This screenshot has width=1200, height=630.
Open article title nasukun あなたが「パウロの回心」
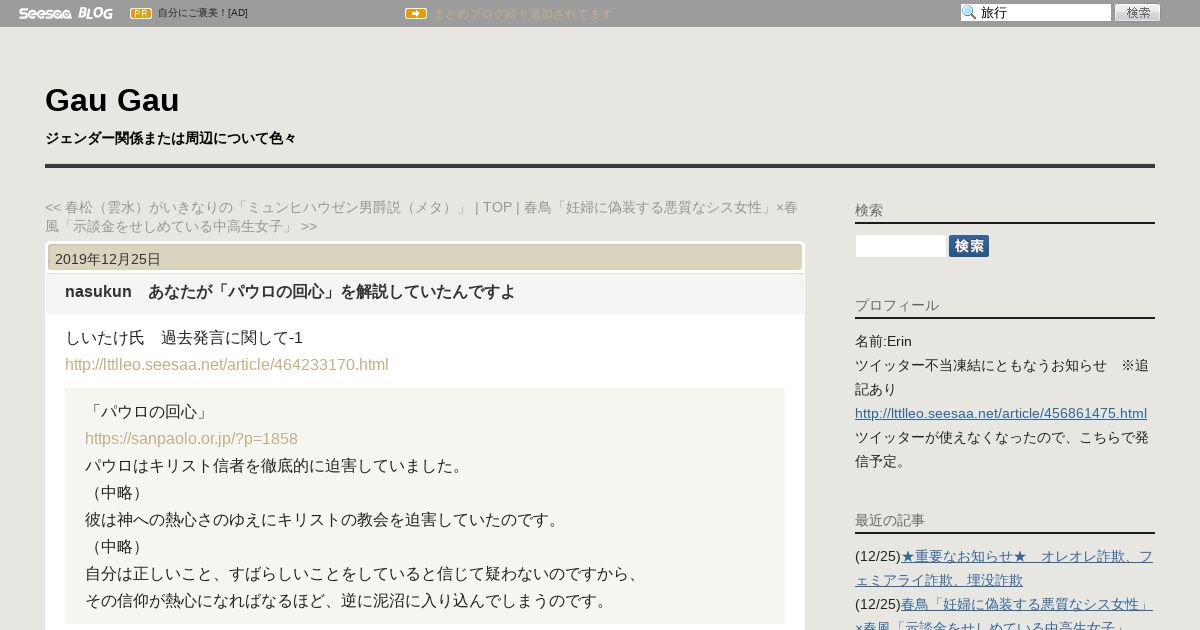(x=290, y=292)
